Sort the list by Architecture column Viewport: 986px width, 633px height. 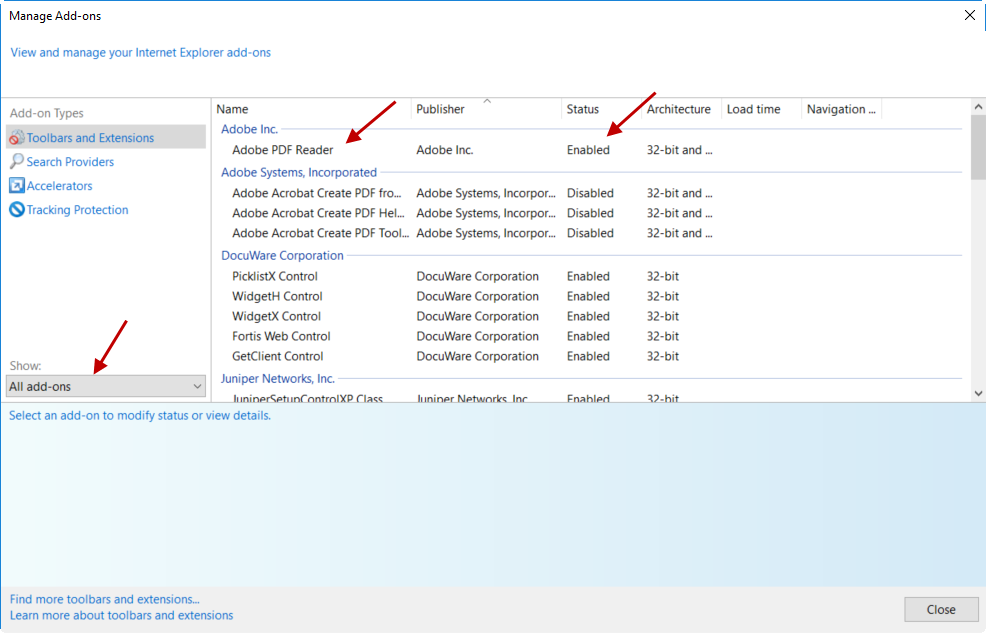[x=682, y=109]
